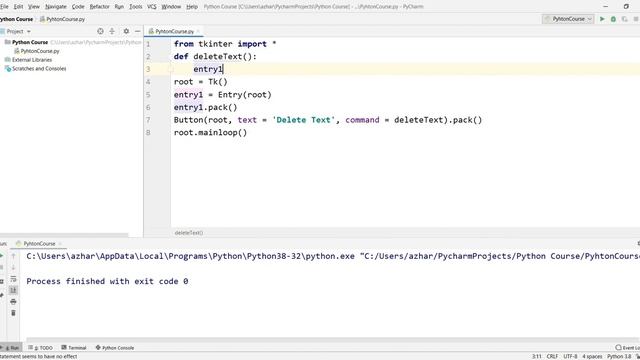This screenshot has width=640, height=360.
Task: Click the 'Delete Text' string in code
Action: click(304, 120)
